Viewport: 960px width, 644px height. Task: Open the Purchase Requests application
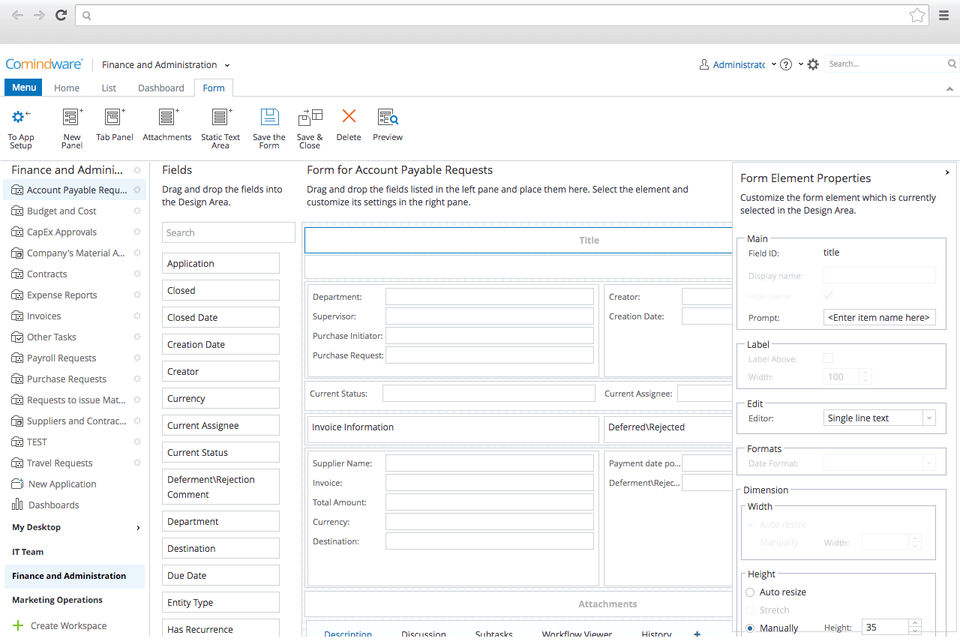click(67, 379)
